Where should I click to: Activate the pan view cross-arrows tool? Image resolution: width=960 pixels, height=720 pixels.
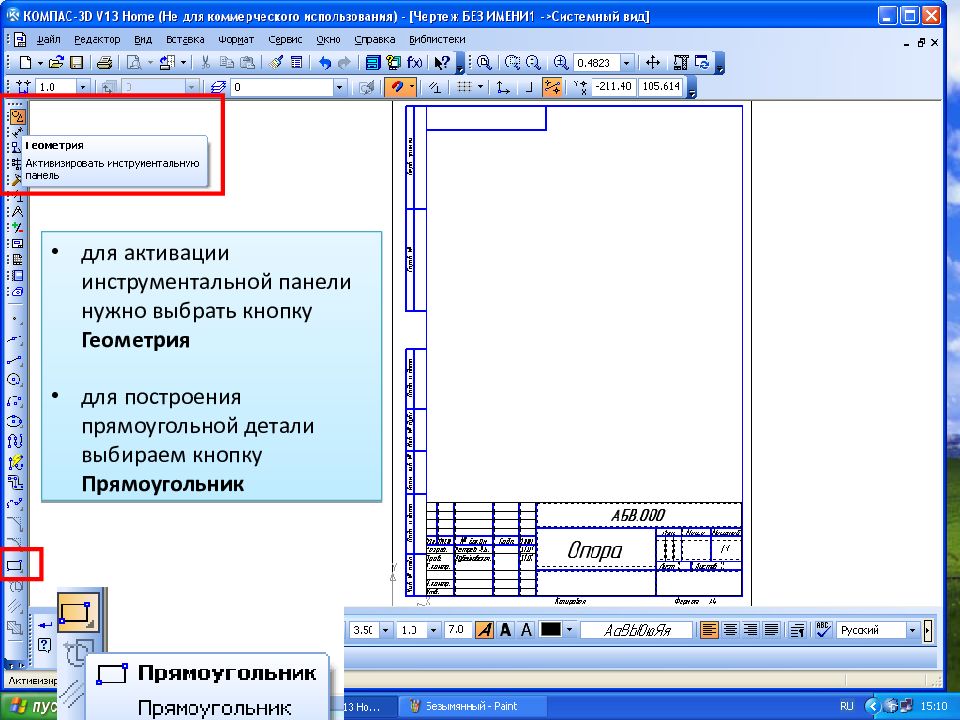tap(653, 62)
